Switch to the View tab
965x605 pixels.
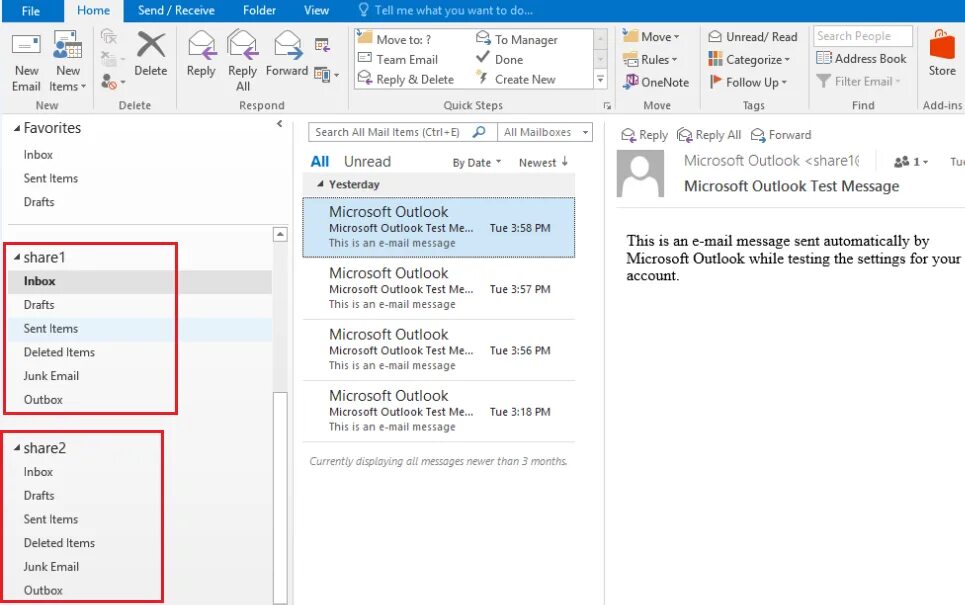click(316, 10)
